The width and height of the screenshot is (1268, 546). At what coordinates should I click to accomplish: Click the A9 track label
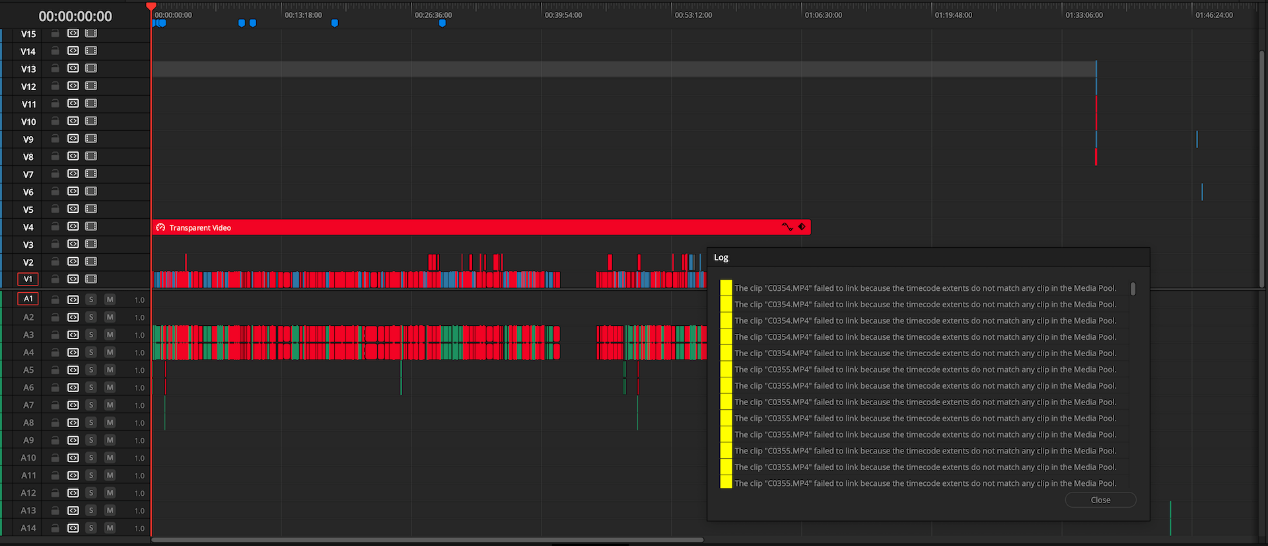pos(28,440)
